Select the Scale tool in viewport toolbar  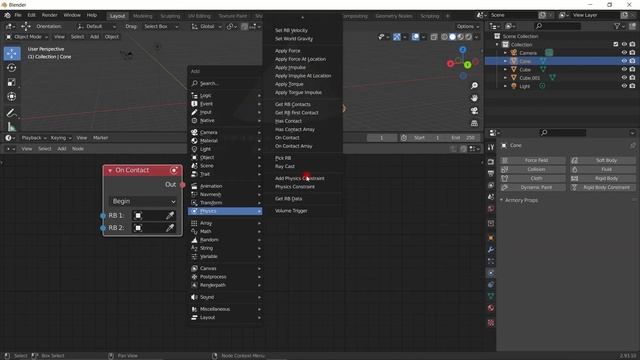[11, 82]
